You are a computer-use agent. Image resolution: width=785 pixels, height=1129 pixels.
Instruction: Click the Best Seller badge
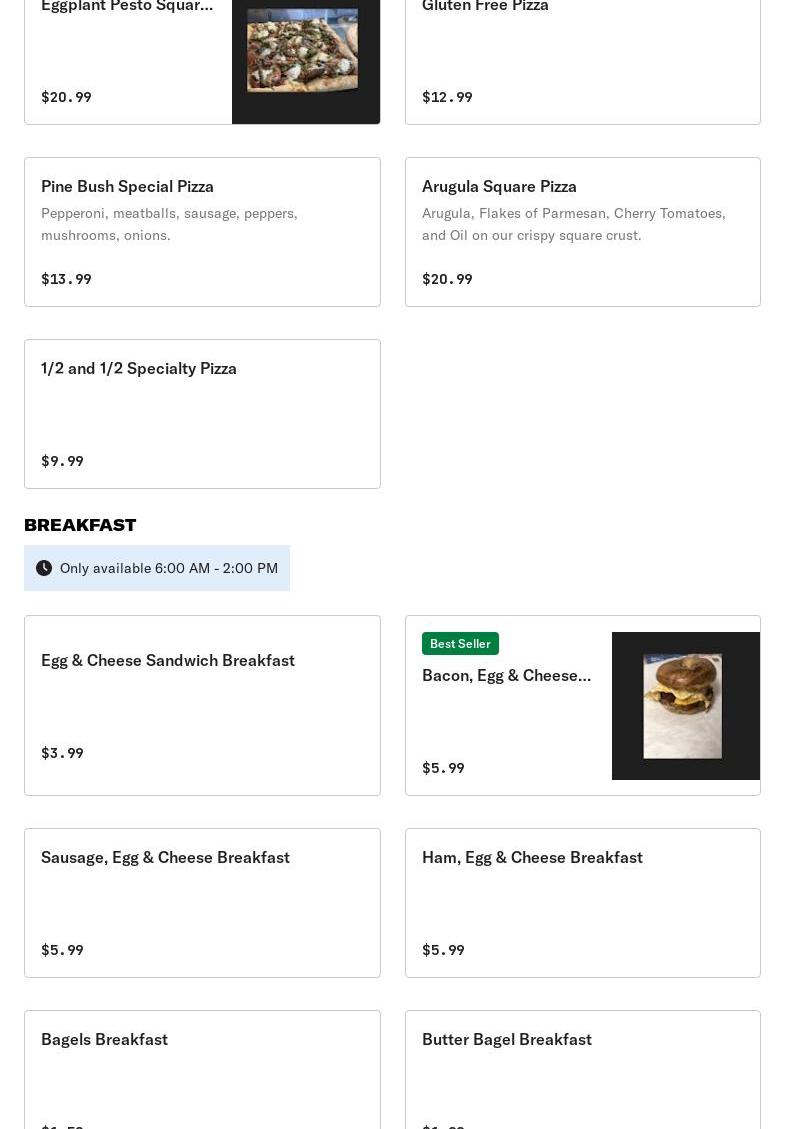coord(460,644)
